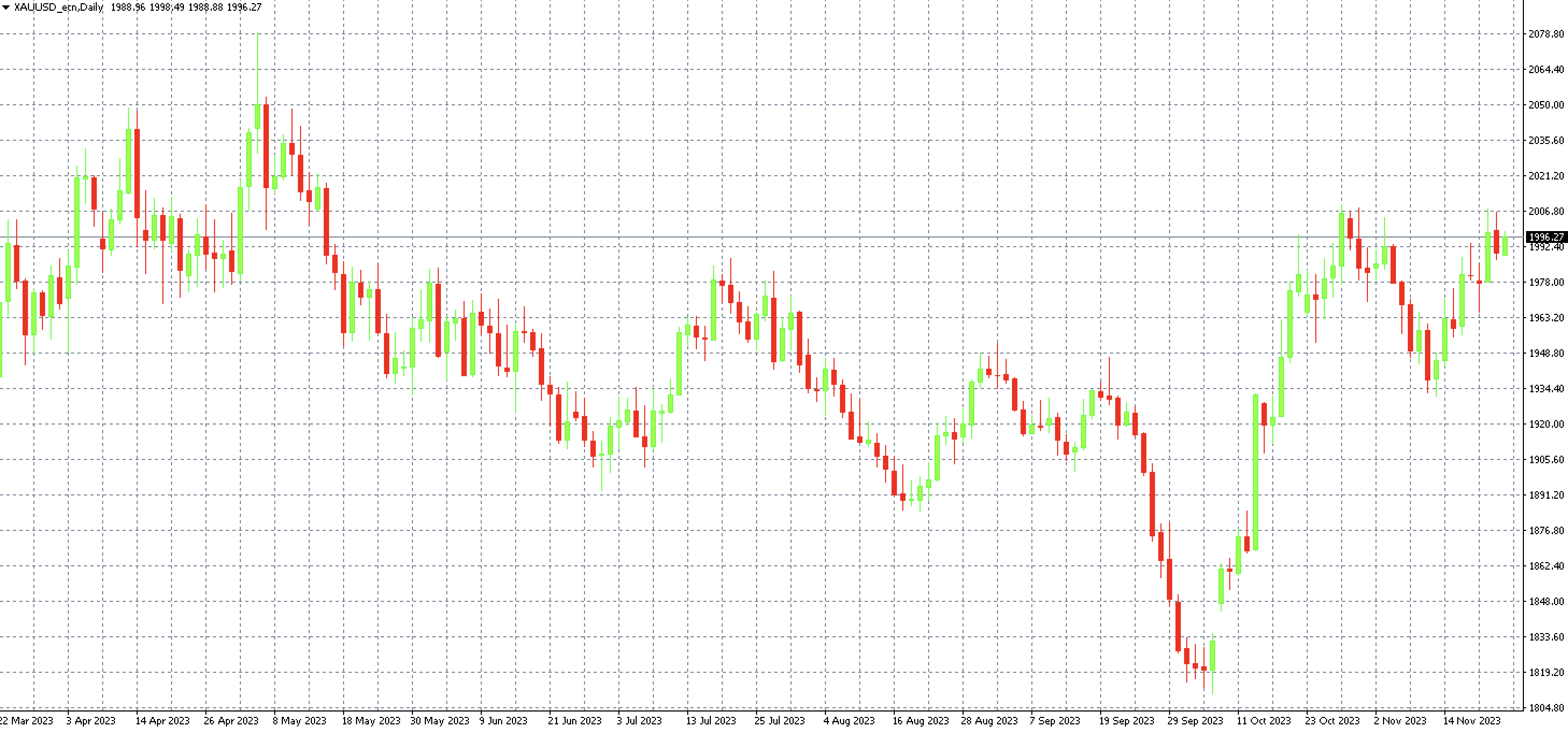Click the OHLC values 1988.96 1998.49 1988.88 1996.27
This screenshot has width=1568, height=733.
point(186,8)
